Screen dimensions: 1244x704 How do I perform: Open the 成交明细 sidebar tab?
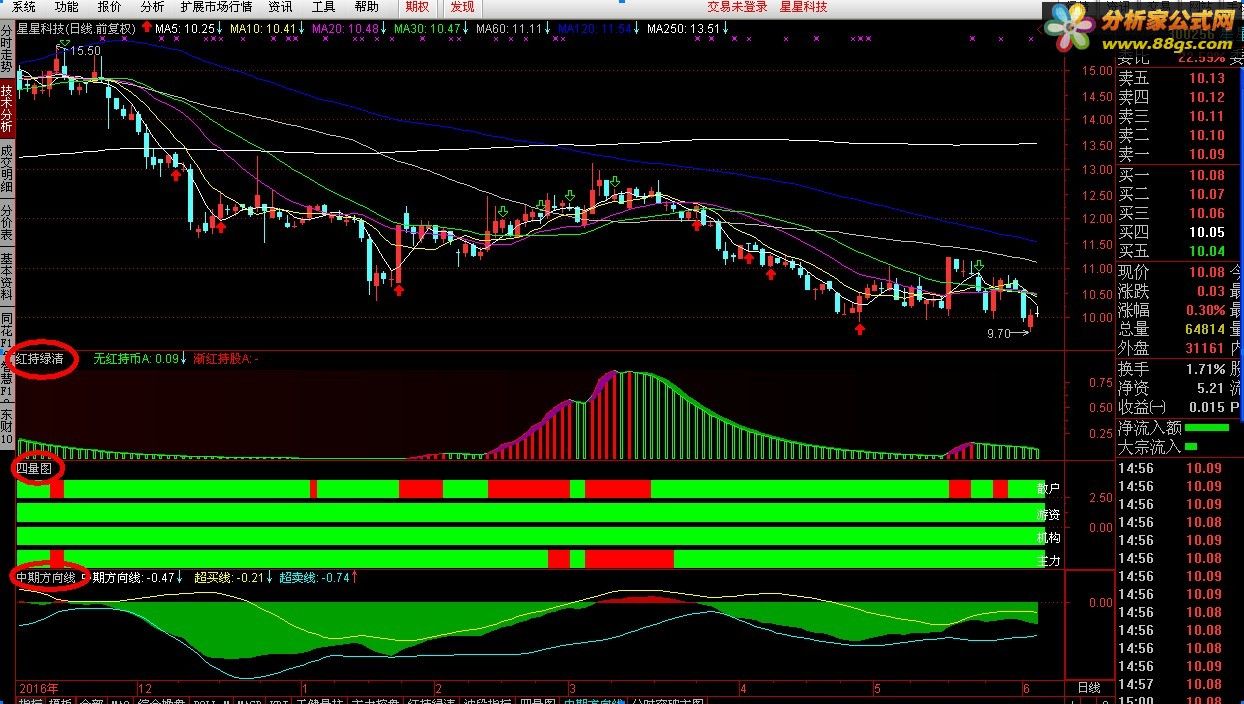coord(7,168)
